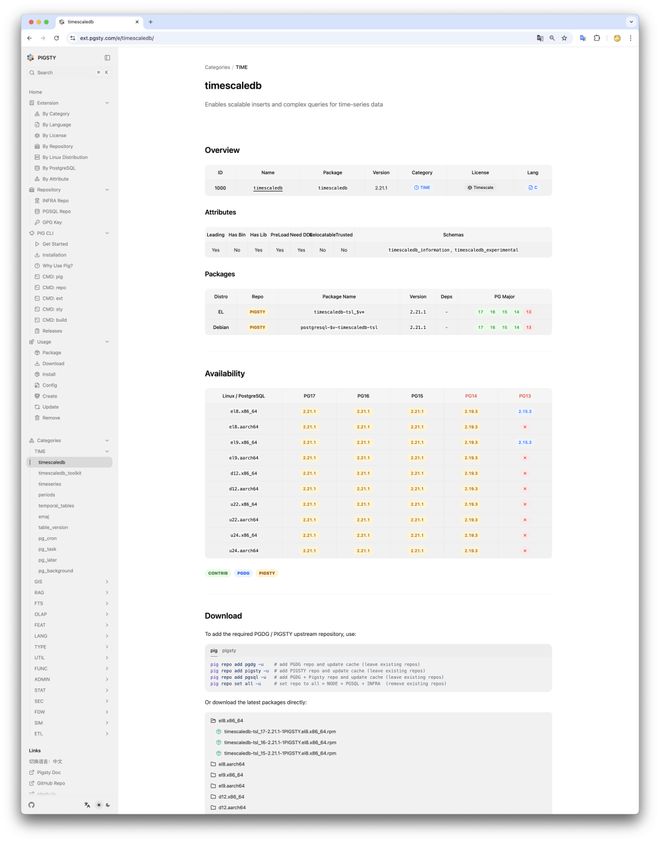Click the By License icon
Viewport: 660px width, 842px height.
coord(37,135)
